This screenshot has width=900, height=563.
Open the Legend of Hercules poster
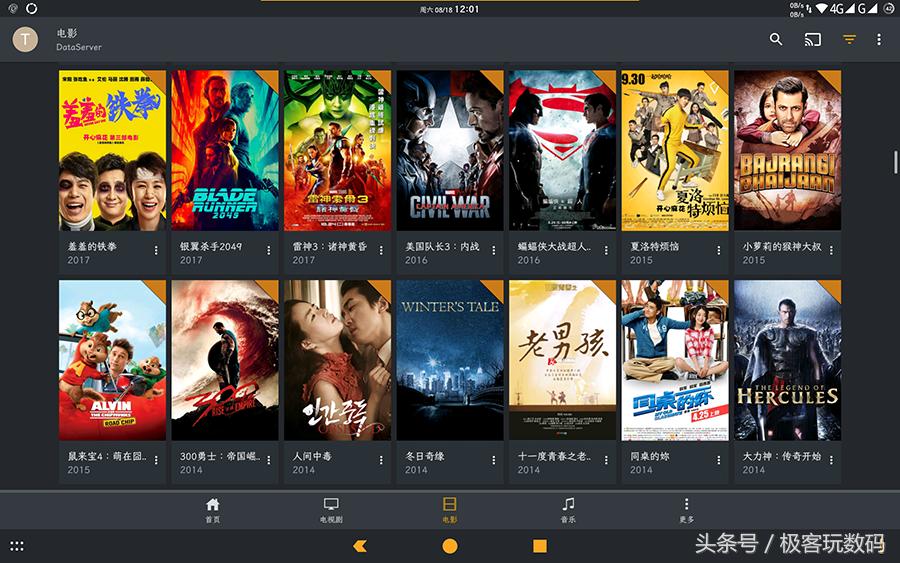[788, 360]
